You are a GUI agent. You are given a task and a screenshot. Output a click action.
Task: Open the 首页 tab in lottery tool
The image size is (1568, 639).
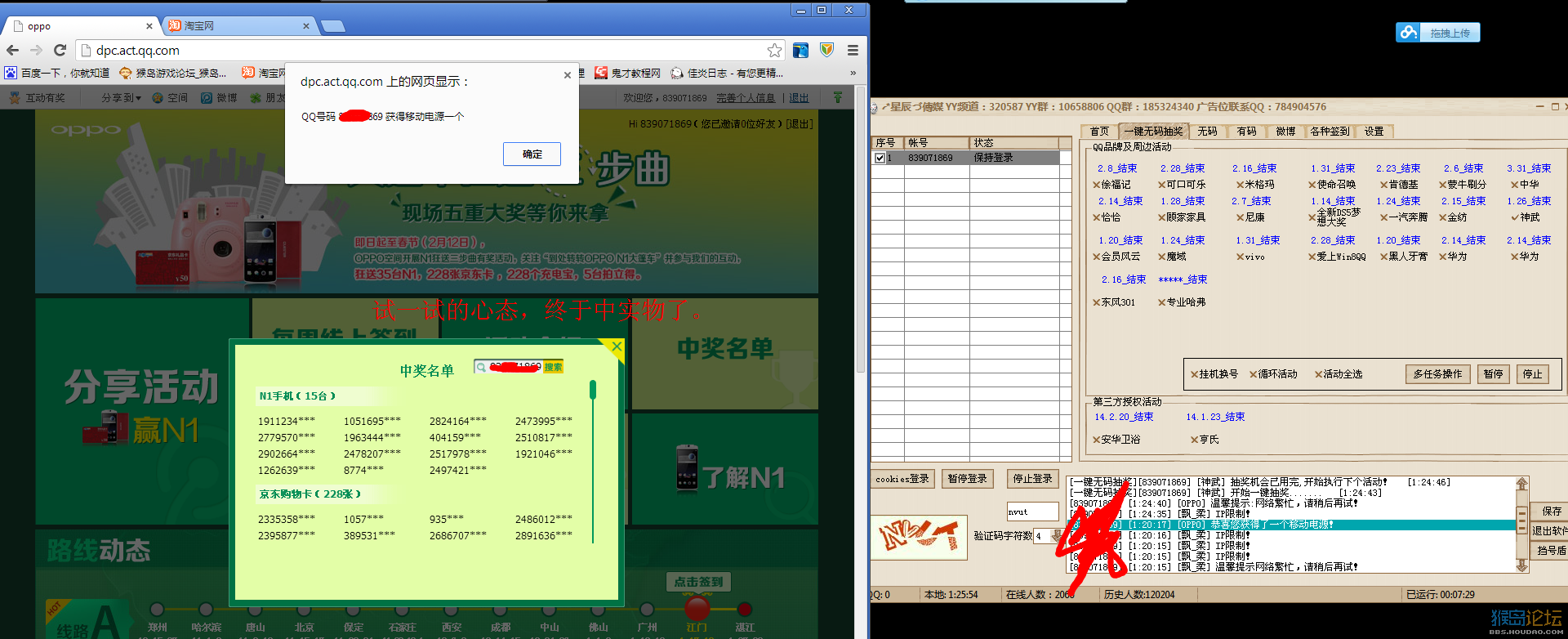[1099, 132]
